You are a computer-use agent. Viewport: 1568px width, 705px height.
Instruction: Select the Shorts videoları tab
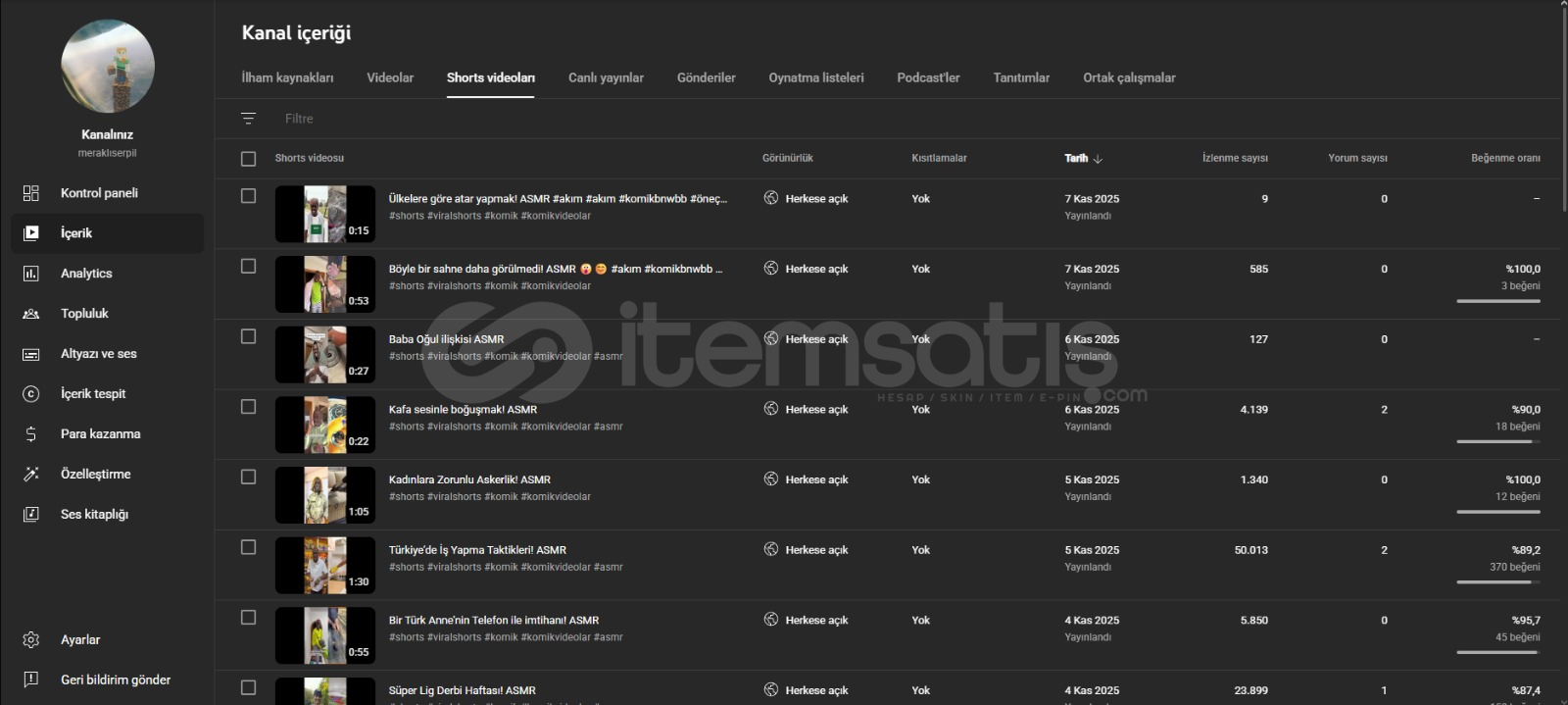click(491, 77)
